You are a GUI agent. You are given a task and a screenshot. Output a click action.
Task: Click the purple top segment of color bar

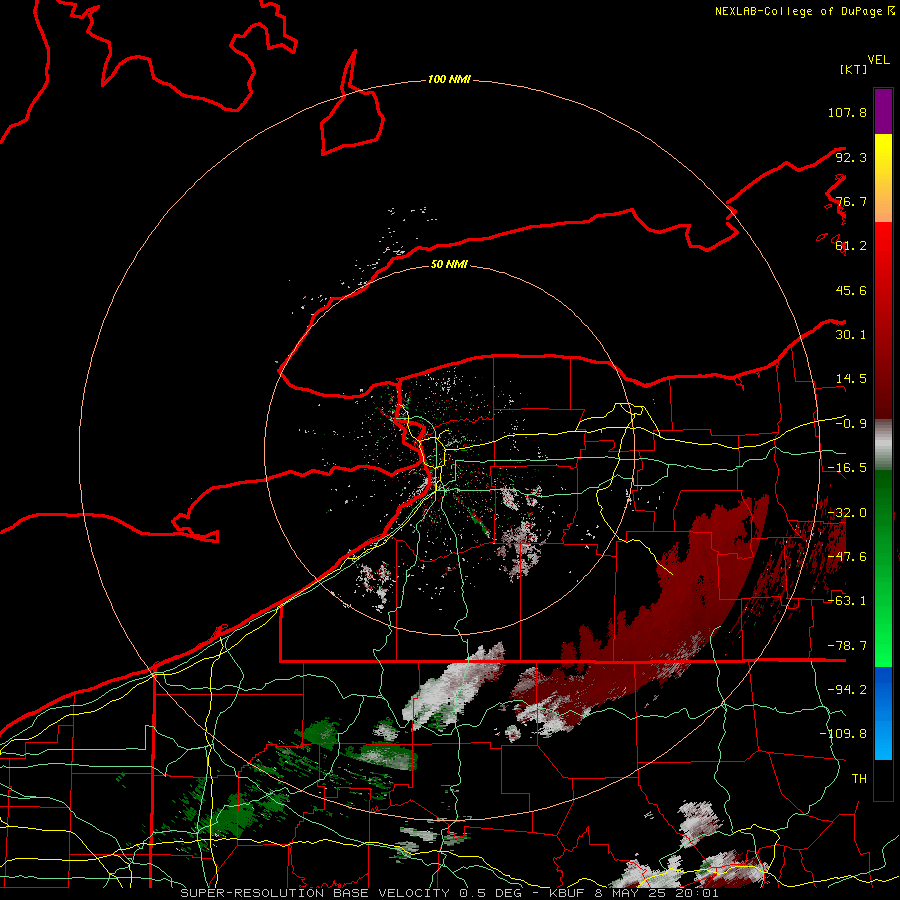click(x=883, y=111)
